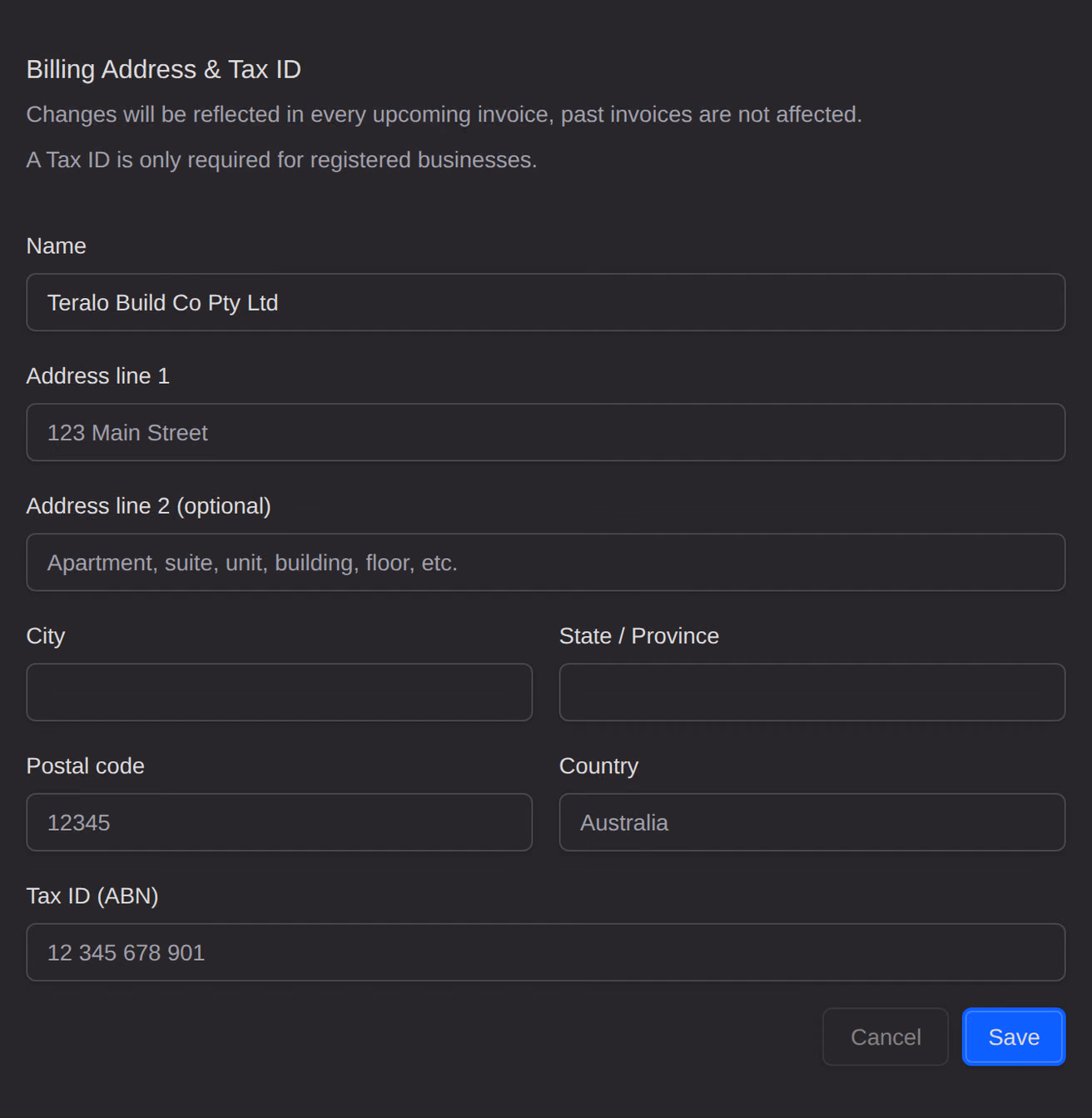Click the Country label
The image size is (1092, 1118).
pyautogui.click(x=598, y=766)
